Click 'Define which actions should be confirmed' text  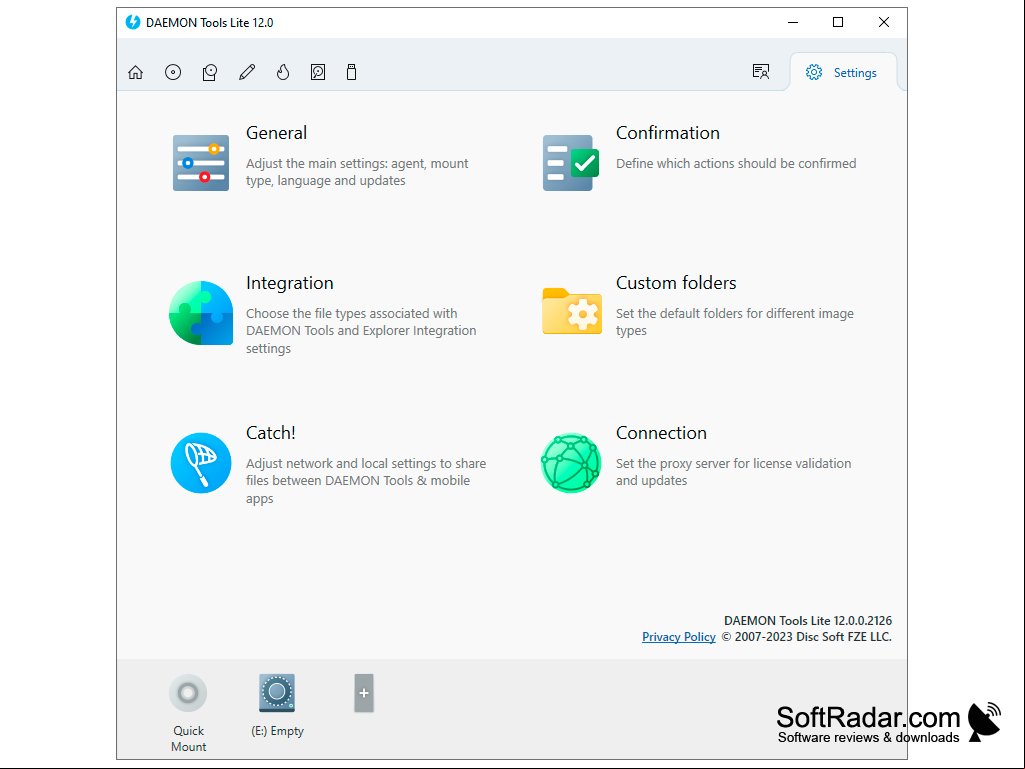pos(736,163)
